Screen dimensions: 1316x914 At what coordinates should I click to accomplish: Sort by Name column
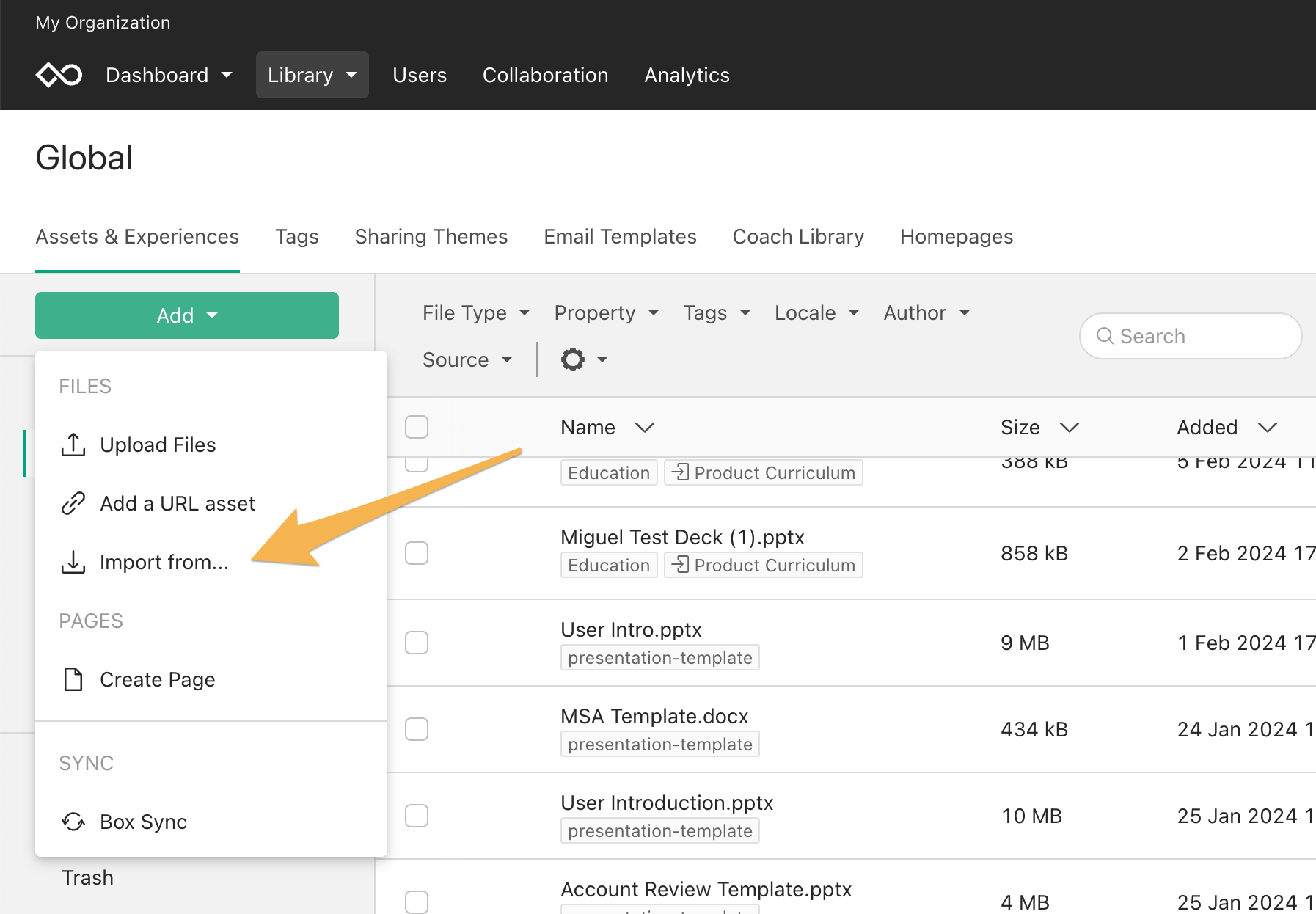[607, 427]
